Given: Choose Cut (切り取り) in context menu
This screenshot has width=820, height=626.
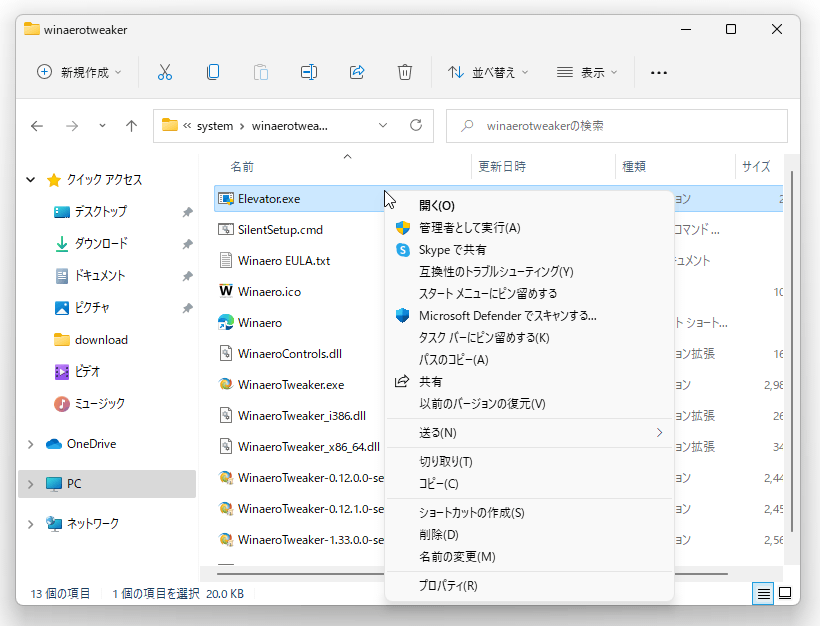Looking at the screenshot, I should 529,461.
